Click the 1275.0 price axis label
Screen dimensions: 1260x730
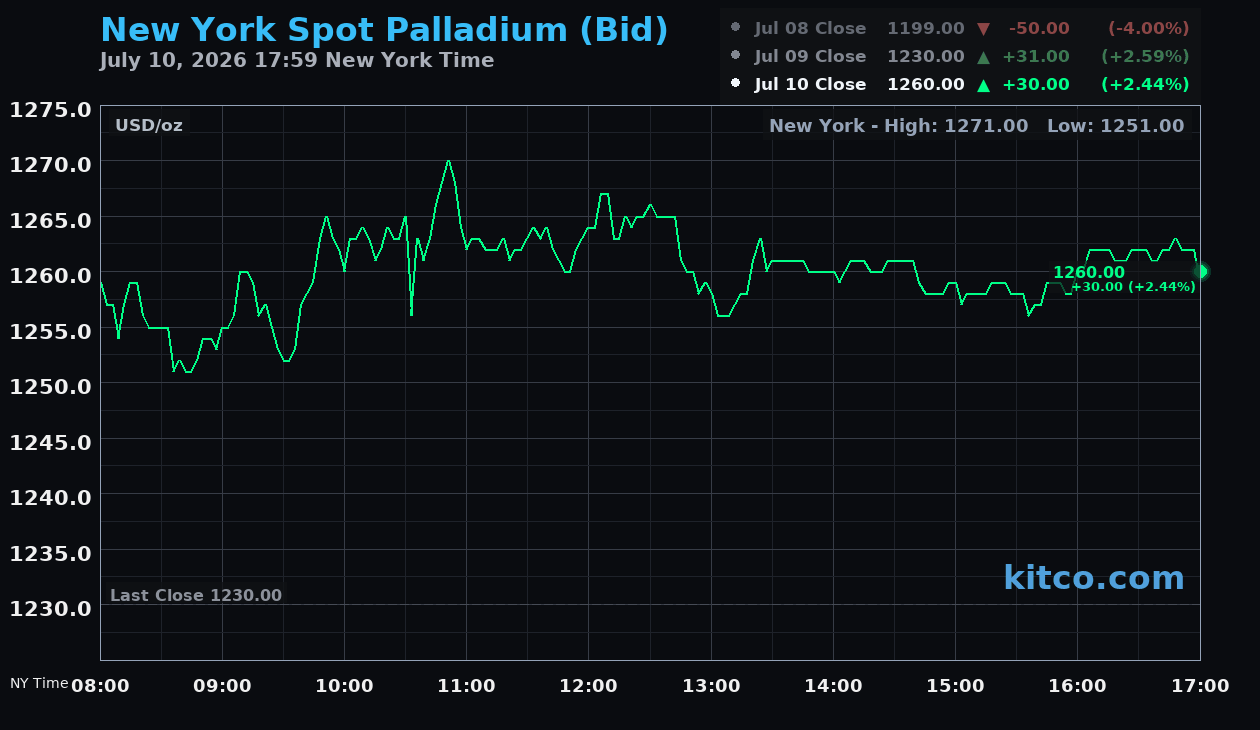(x=51, y=109)
